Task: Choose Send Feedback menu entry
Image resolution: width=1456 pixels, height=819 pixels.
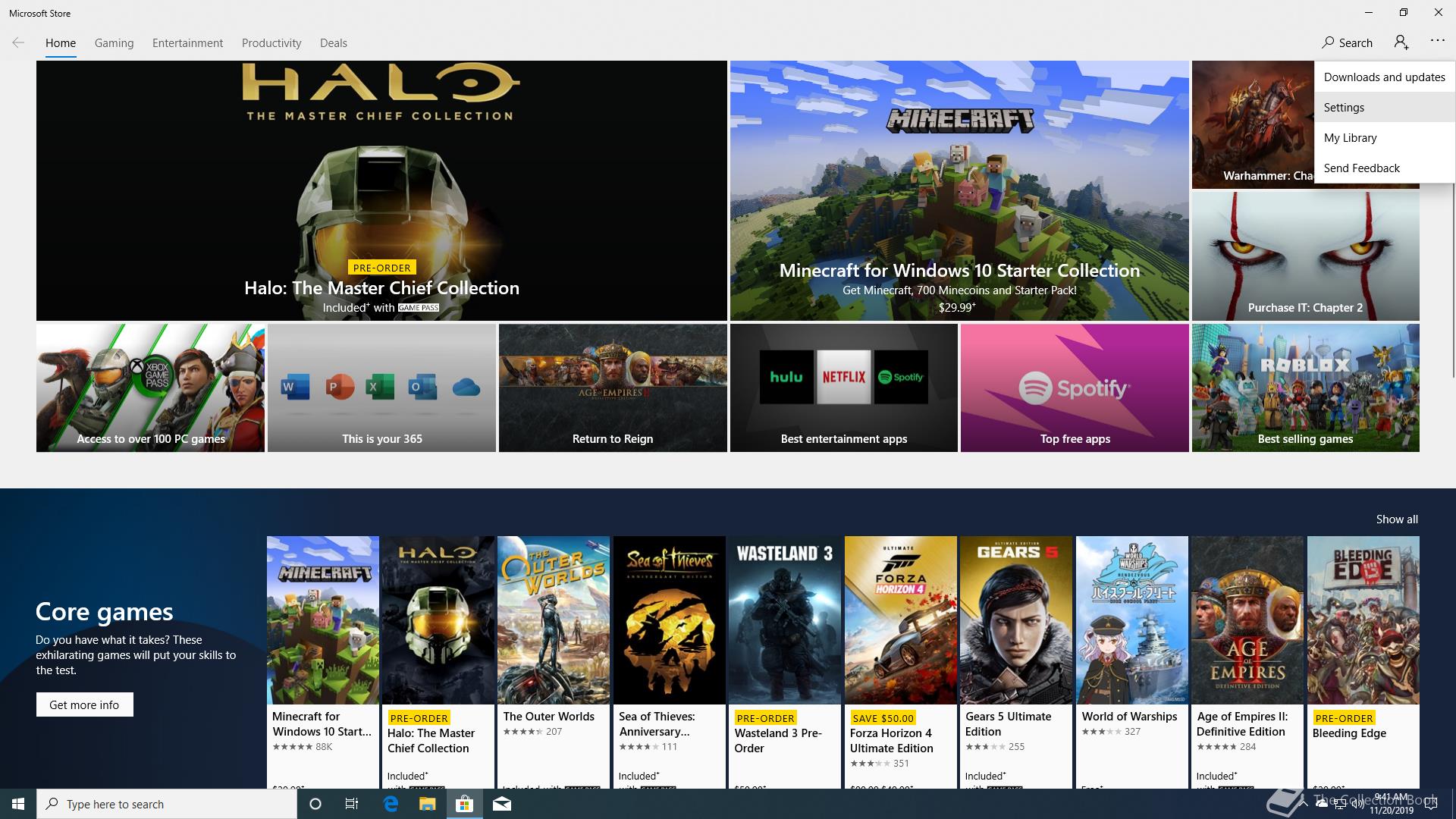Action: coord(1385,168)
